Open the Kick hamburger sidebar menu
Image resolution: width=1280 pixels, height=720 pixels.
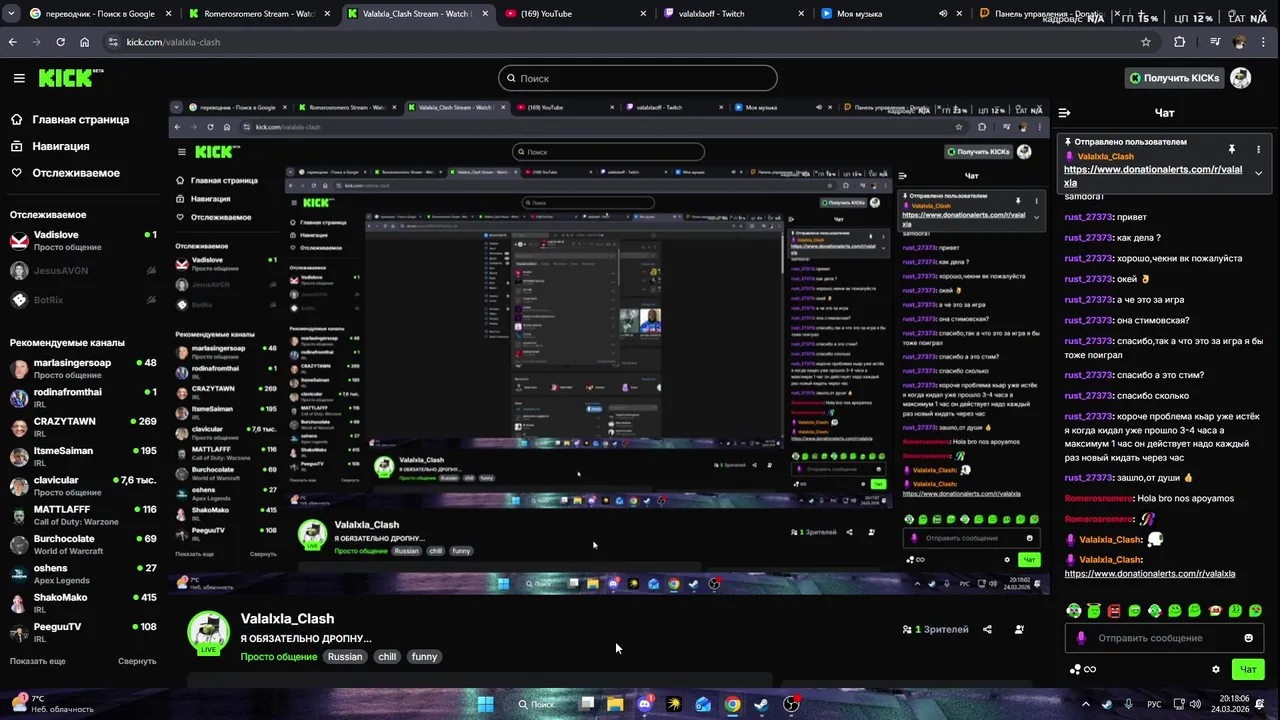pyautogui.click(x=19, y=78)
